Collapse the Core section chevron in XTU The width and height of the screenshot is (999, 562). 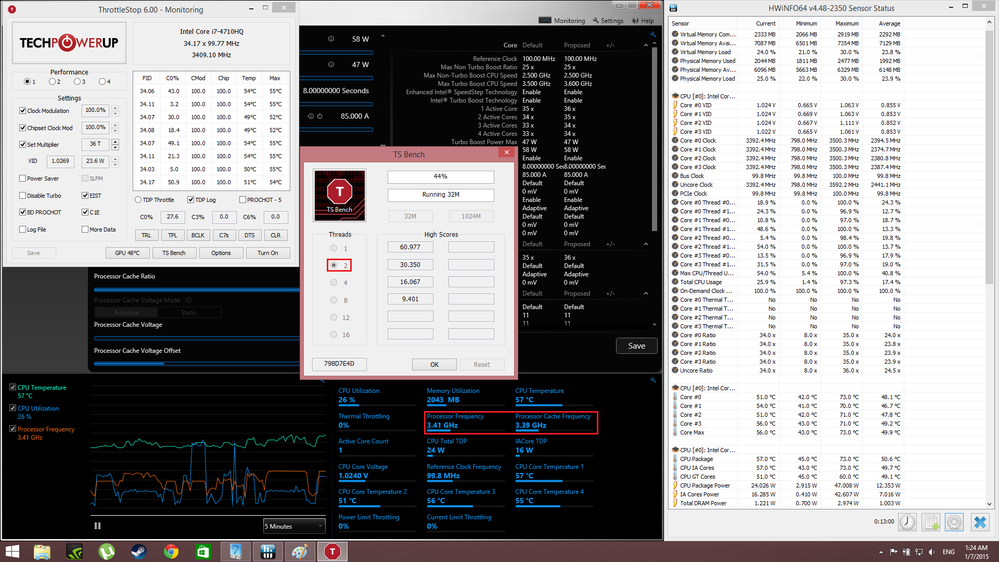tap(645, 45)
